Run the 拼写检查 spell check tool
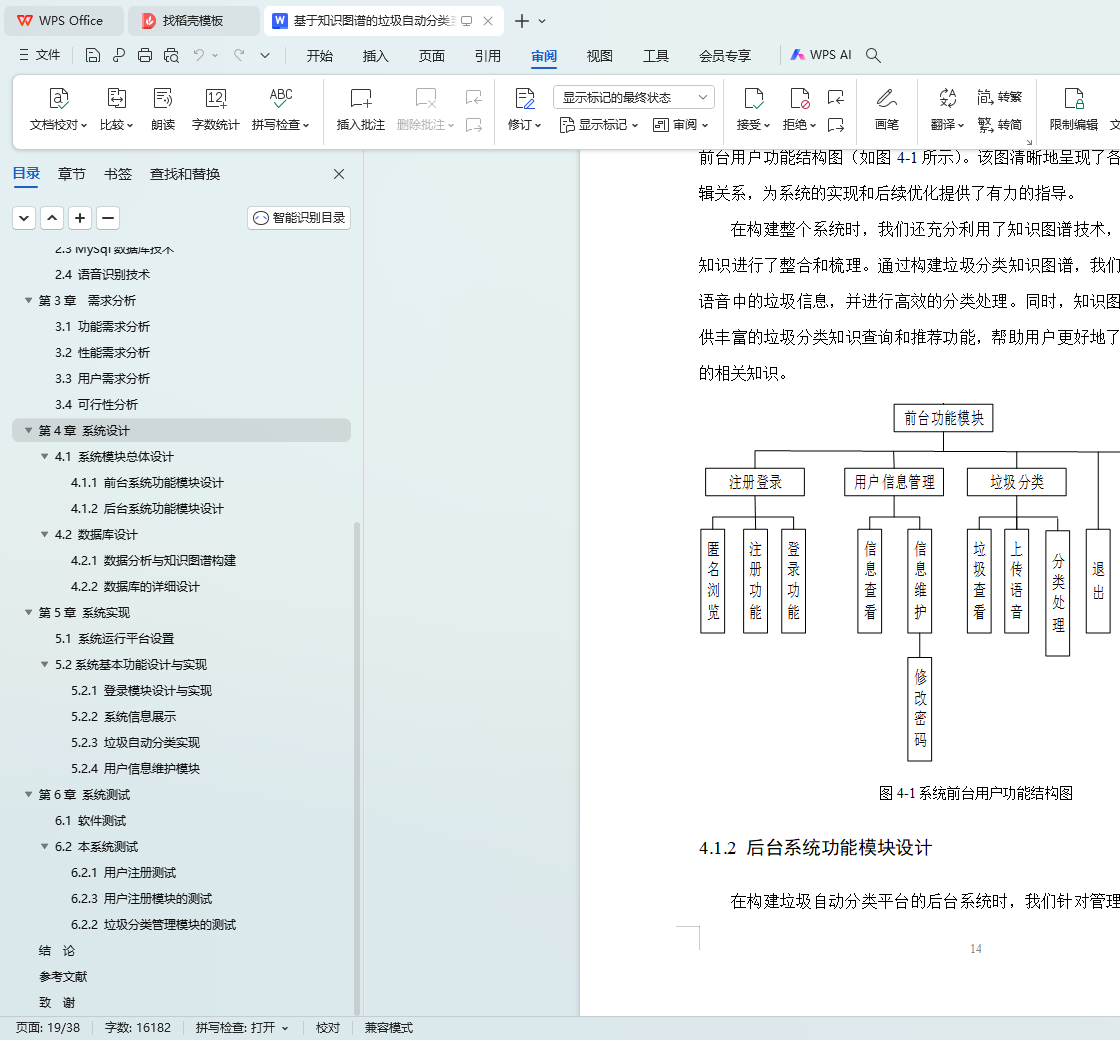 pyautogui.click(x=281, y=109)
